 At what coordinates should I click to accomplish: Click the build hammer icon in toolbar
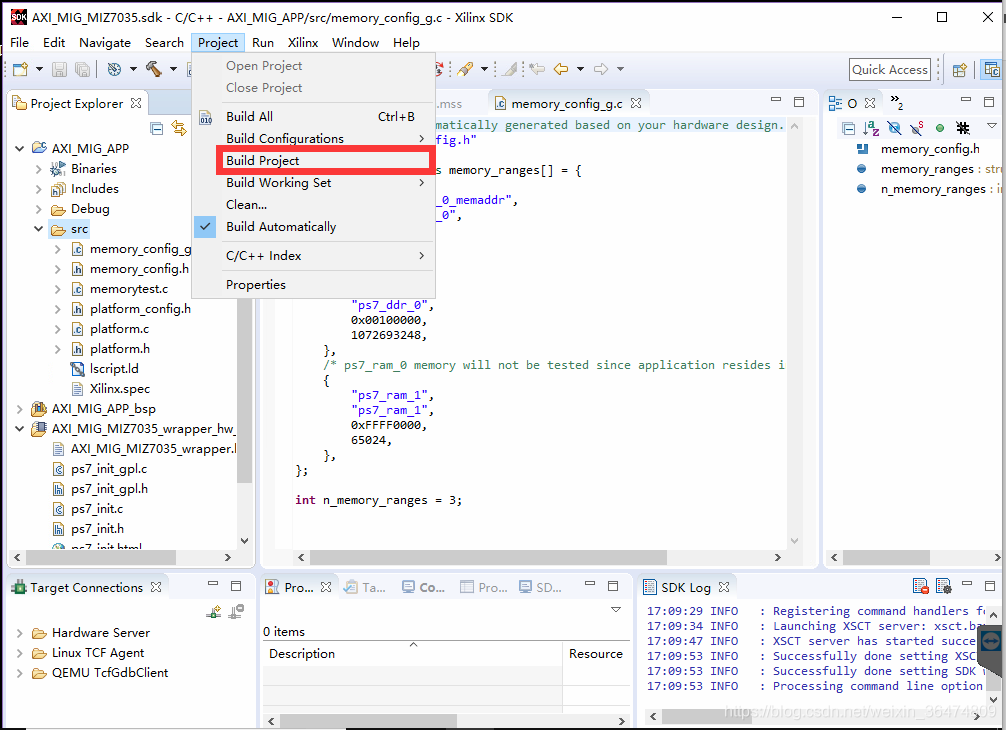153,69
